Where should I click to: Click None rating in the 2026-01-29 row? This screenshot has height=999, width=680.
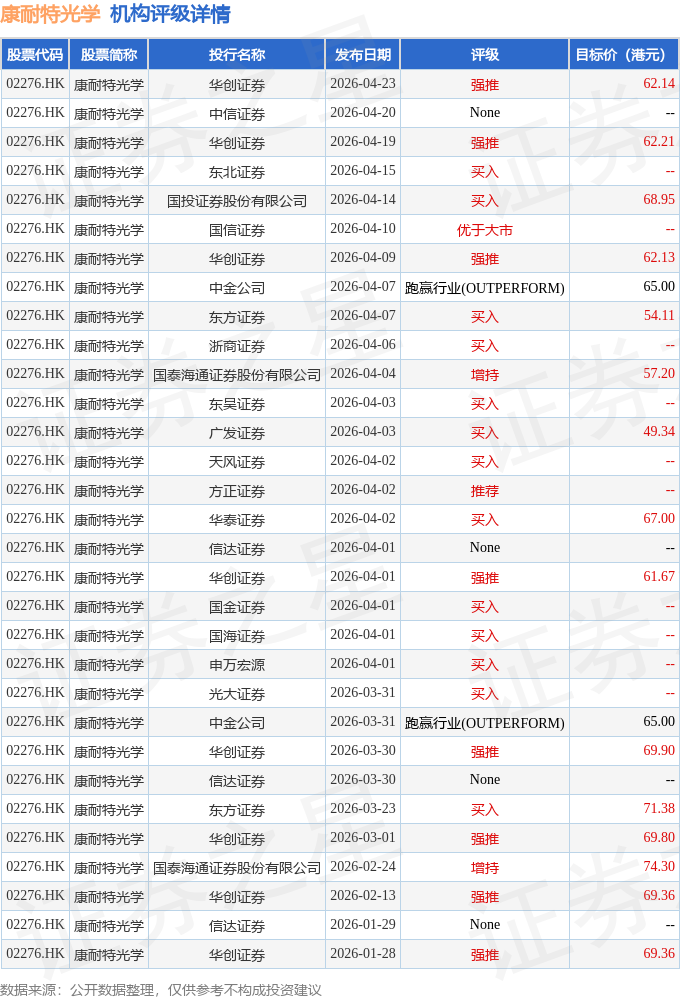(x=484, y=924)
